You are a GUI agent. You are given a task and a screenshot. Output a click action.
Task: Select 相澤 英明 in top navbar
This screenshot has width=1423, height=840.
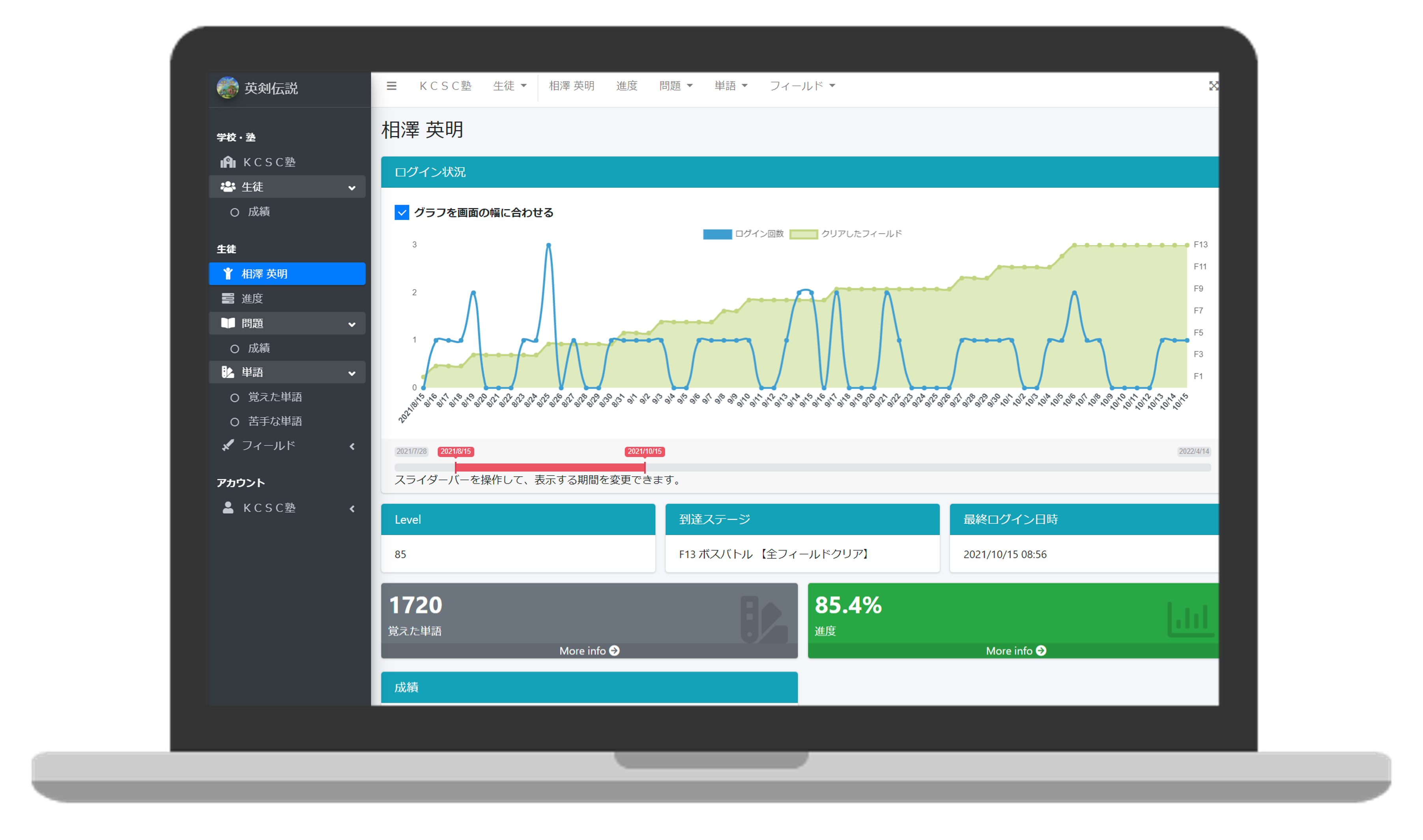pyautogui.click(x=571, y=86)
